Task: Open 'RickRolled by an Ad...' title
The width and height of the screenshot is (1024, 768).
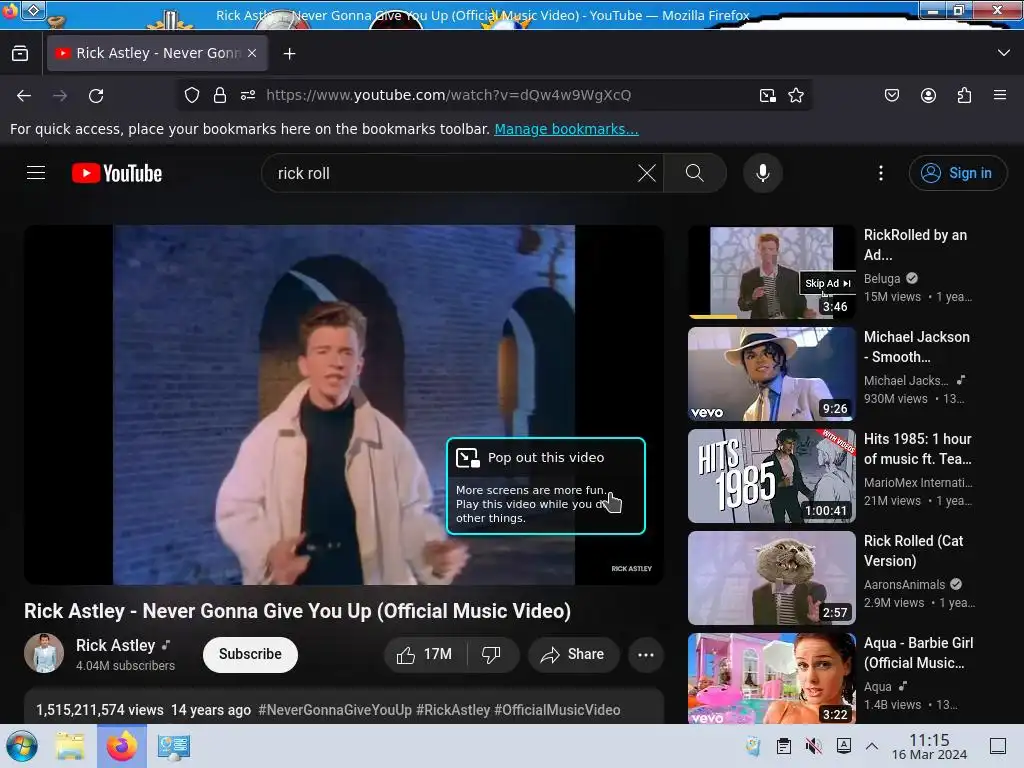Action: (915, 245)
